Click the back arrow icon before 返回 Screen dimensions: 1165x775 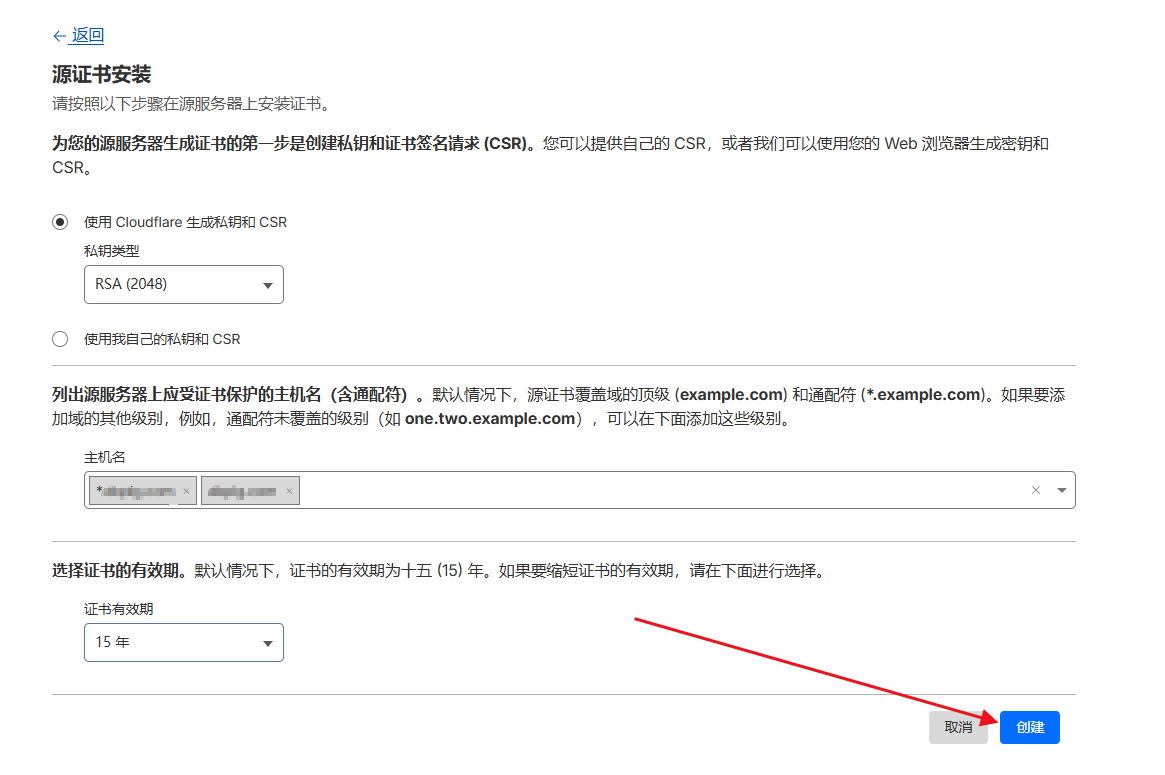[59, 36]
